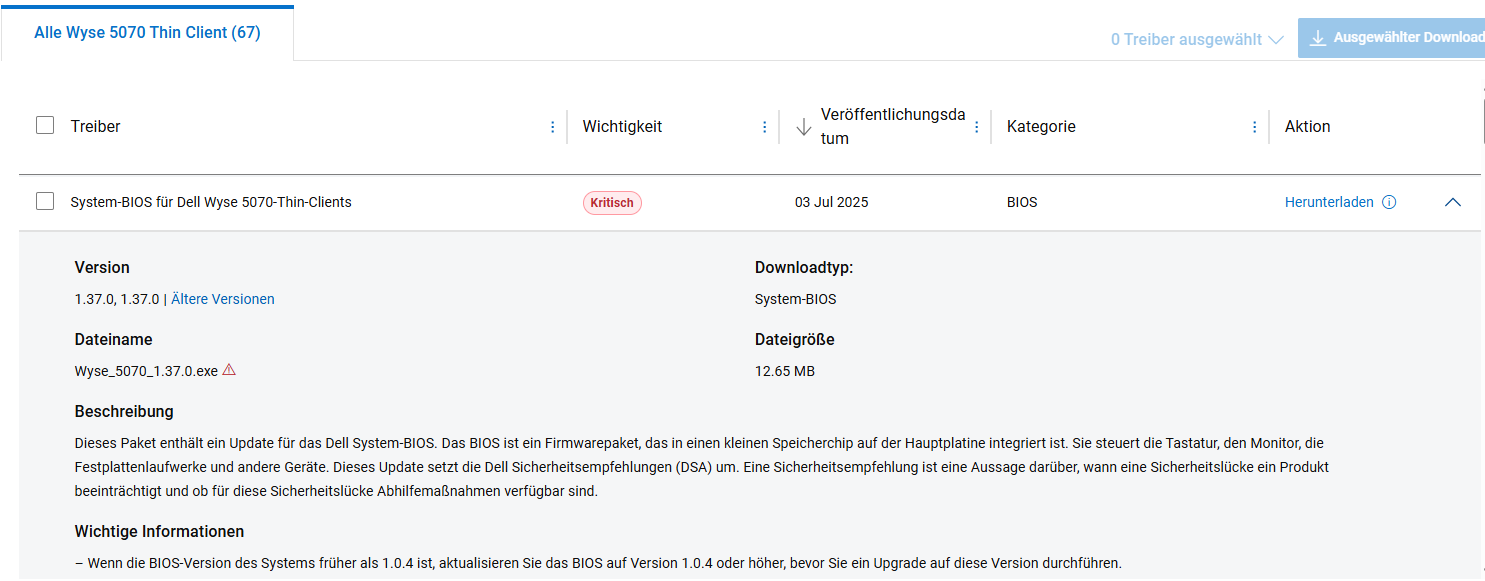Click the info icon next to Herunterladen
Viewport: 1485px width, 581px height.
1389,202
